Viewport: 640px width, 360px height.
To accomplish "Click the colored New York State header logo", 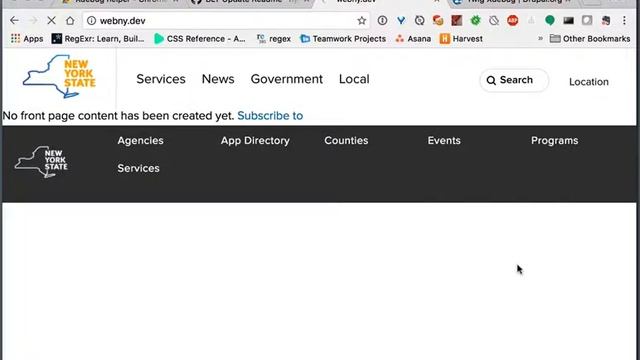I will pos(59,76).
